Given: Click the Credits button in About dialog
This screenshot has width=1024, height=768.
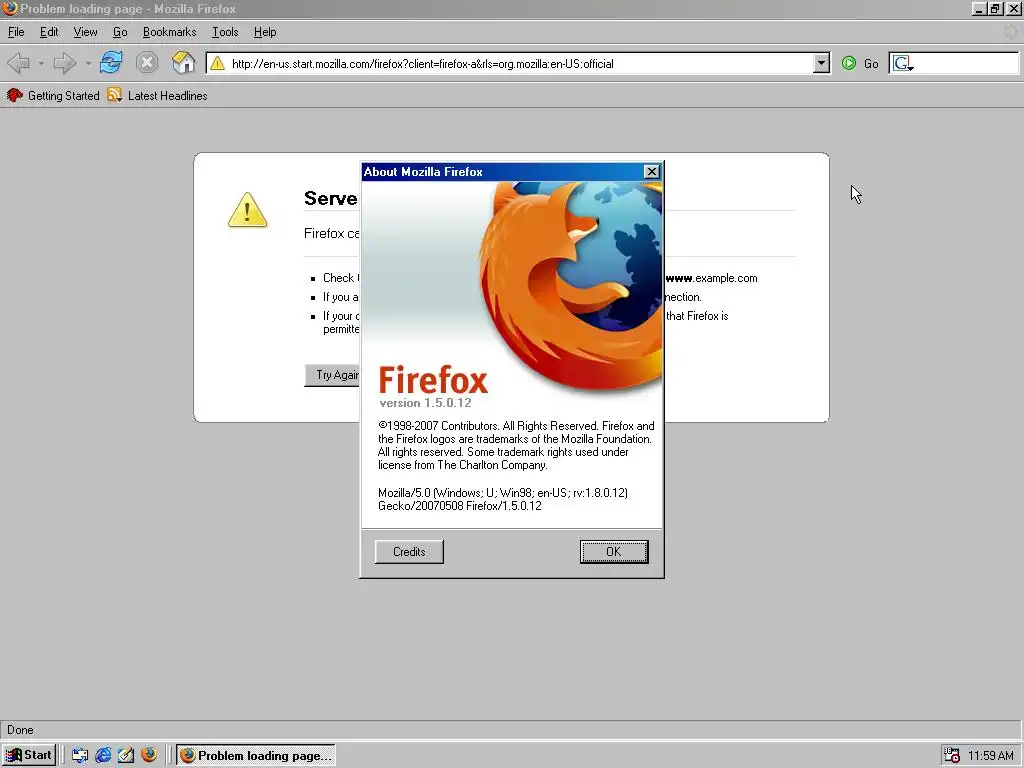Looking at the screenshot, I should click(409, 552).
